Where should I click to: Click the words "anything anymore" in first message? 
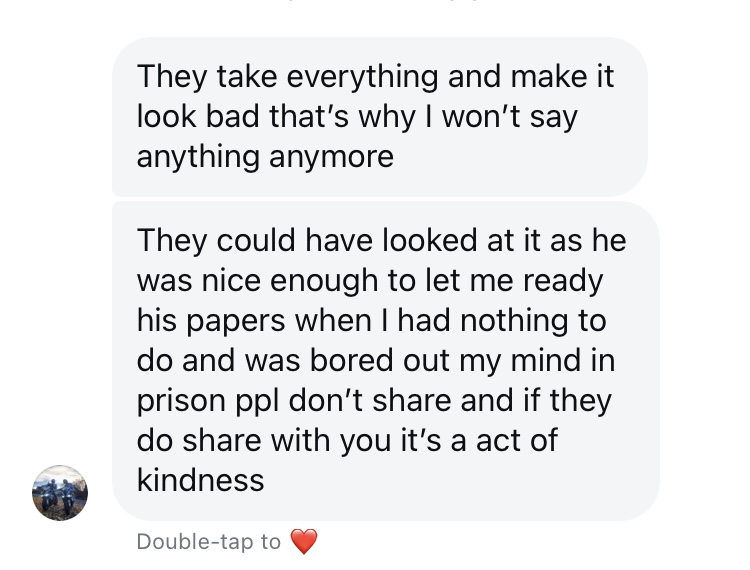(265, 157)
